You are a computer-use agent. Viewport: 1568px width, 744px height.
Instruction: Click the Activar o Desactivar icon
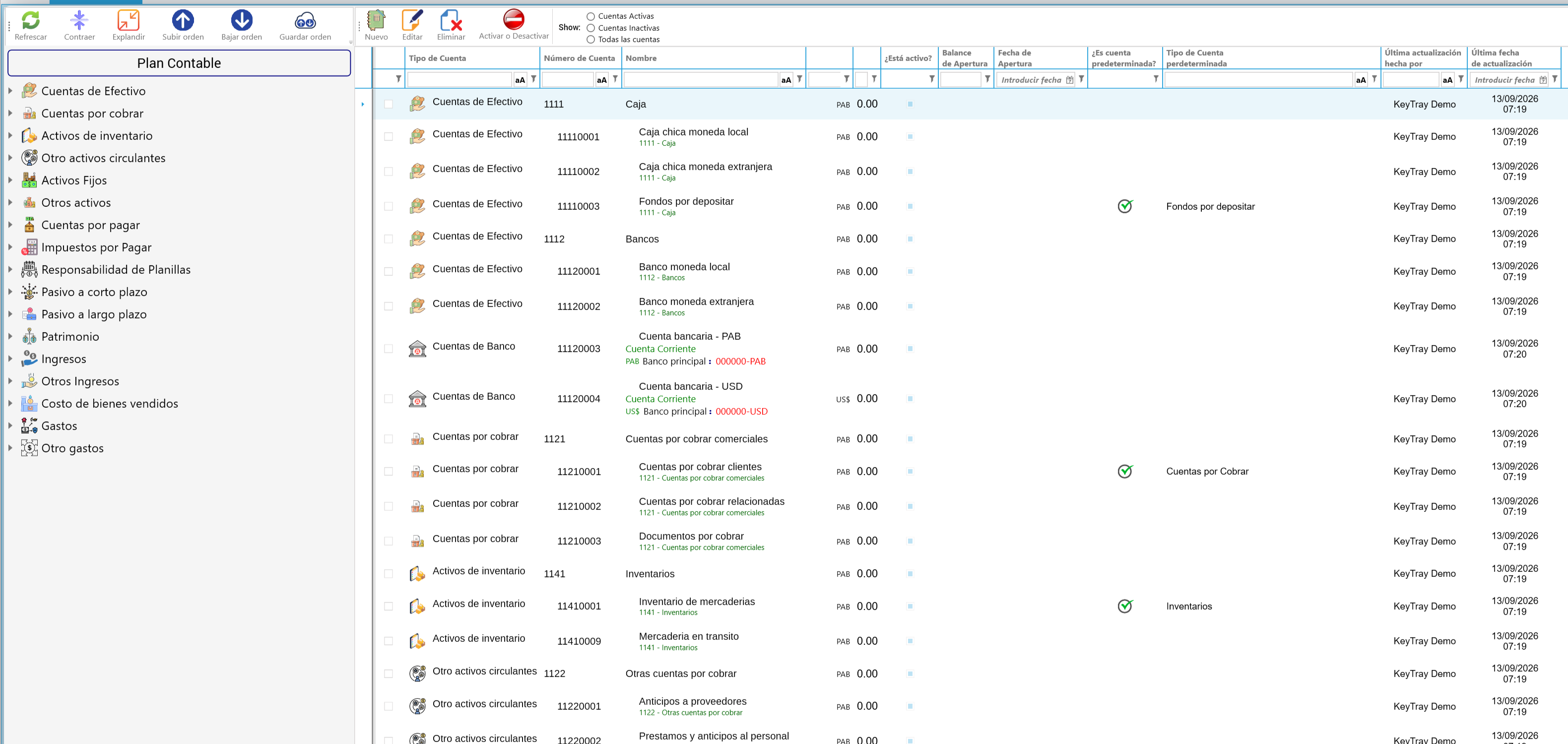tap(514, 19)
